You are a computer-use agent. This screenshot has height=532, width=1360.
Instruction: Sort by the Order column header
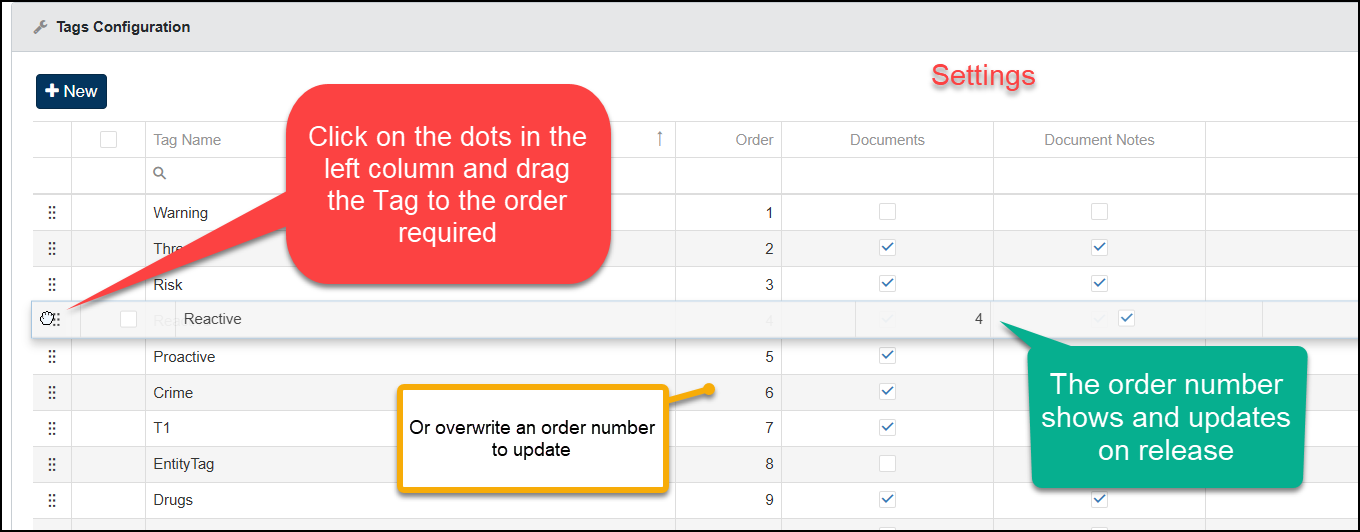754,140
